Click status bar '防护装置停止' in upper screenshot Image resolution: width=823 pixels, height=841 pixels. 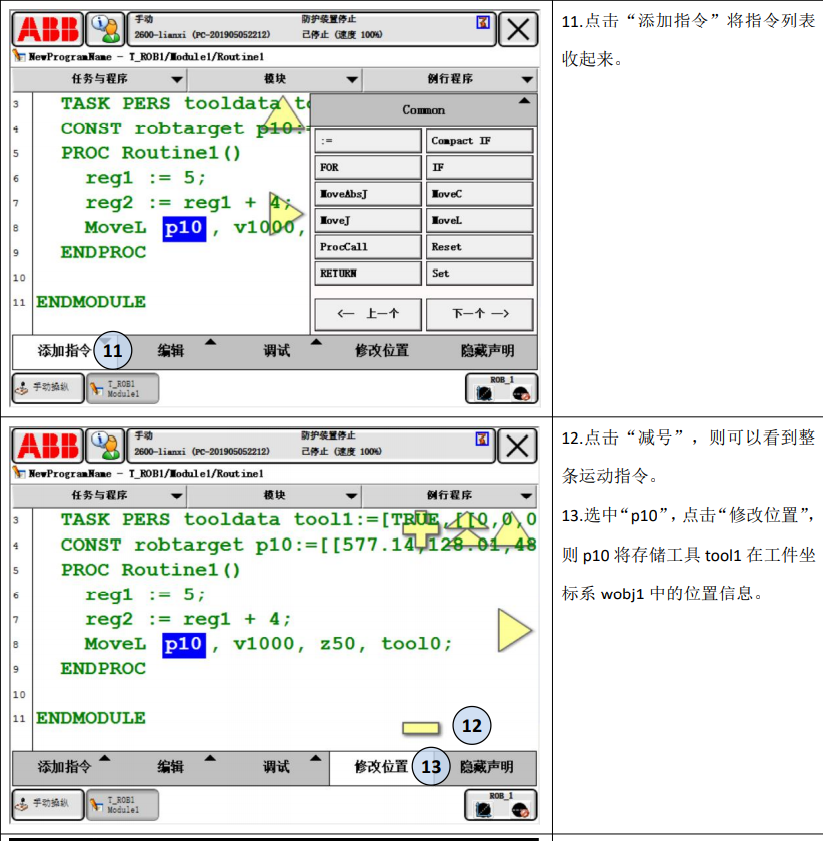pos(328,19)
